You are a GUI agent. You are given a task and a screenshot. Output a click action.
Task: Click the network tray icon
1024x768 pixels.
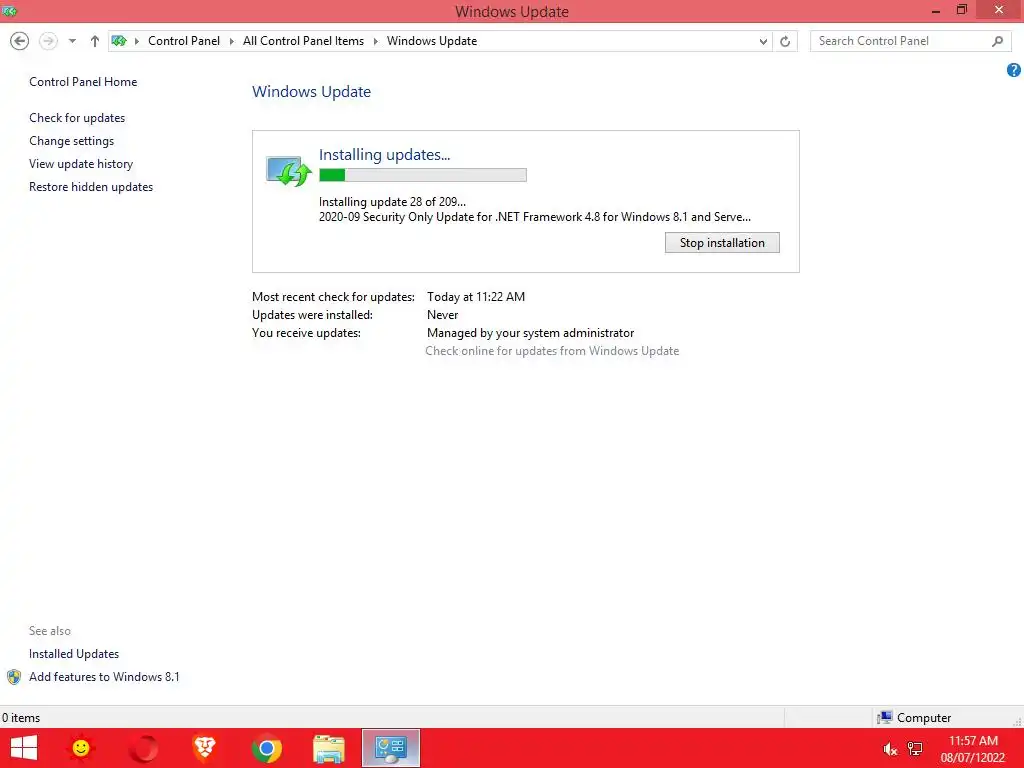click(x=916, y=749)
